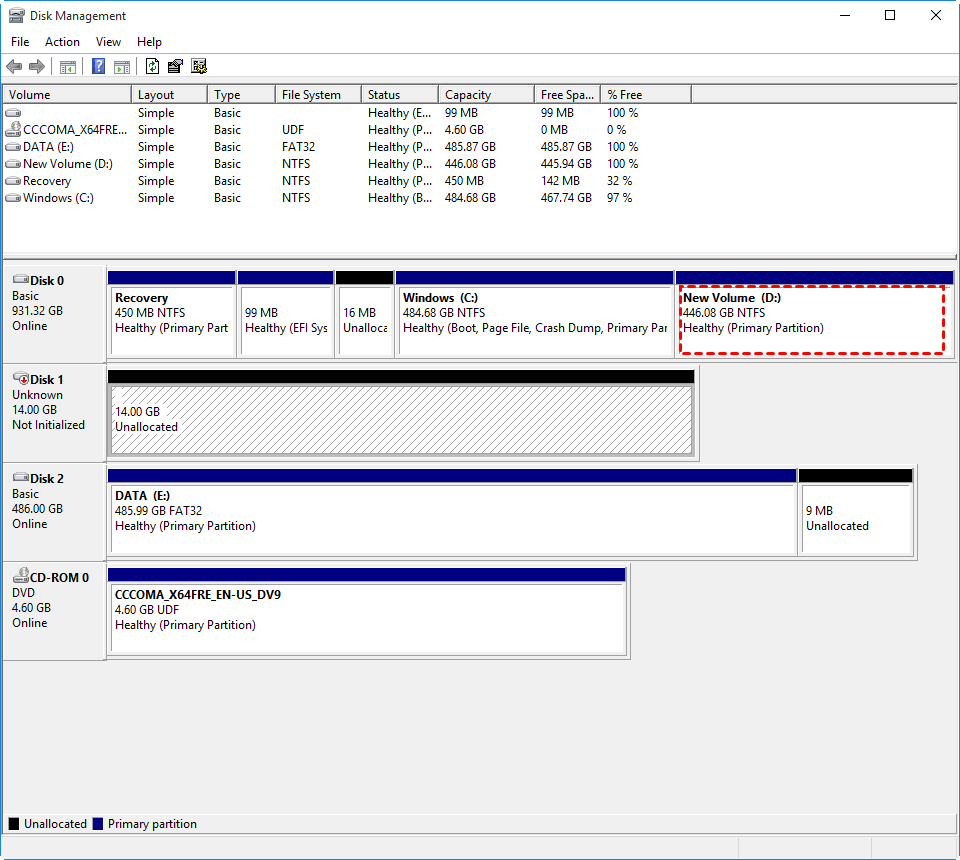Select the 14.00 GB Unallocated space
Viewport: 960px width, 860px height.
400,419
